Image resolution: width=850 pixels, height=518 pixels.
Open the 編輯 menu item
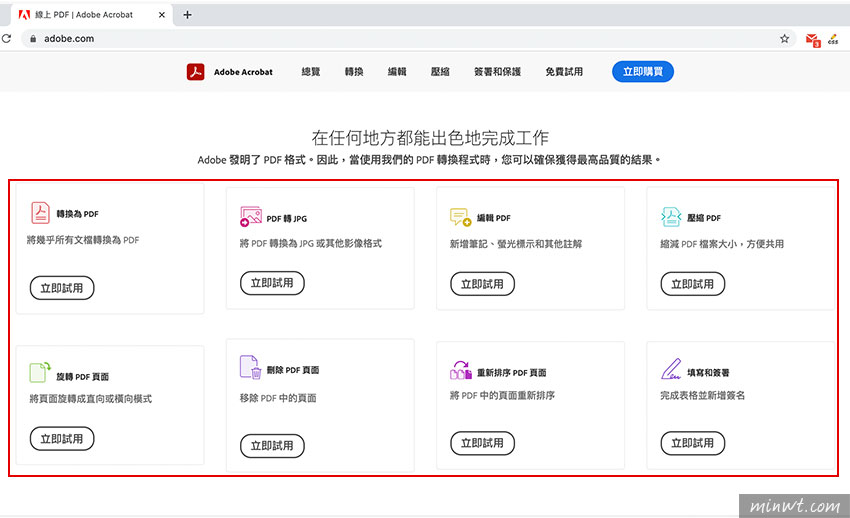point(397,72)
